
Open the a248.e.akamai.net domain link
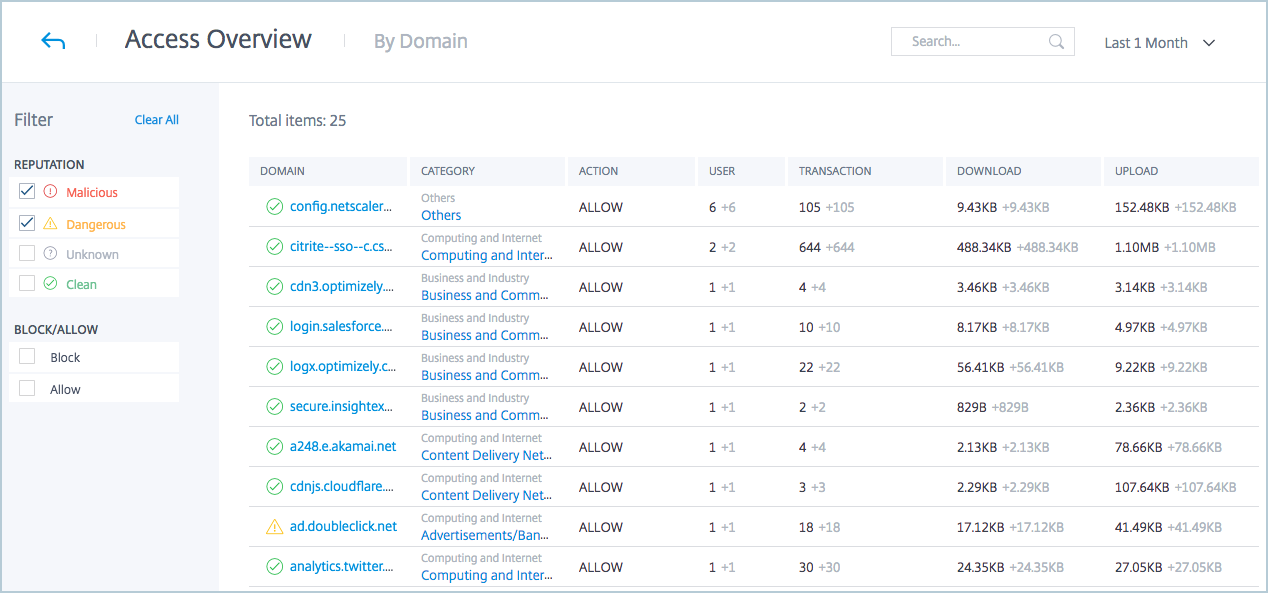(343, 447)
